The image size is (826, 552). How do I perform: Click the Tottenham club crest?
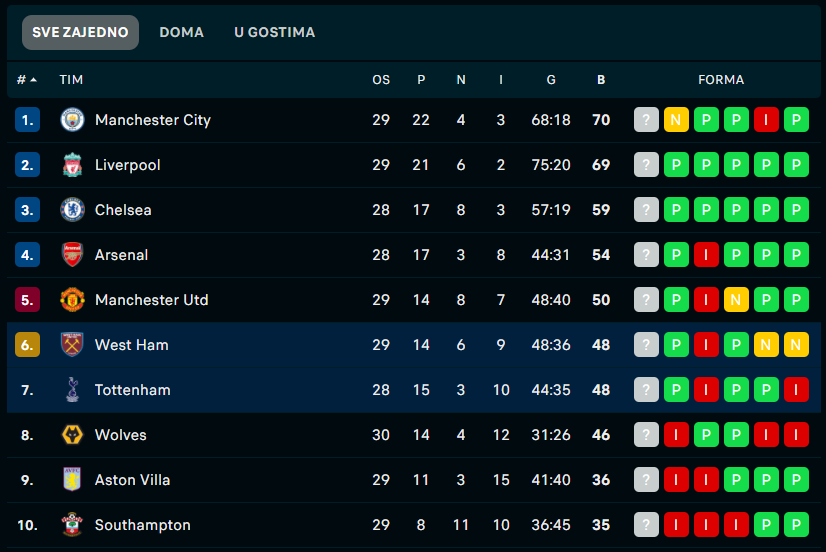[72, 390]
